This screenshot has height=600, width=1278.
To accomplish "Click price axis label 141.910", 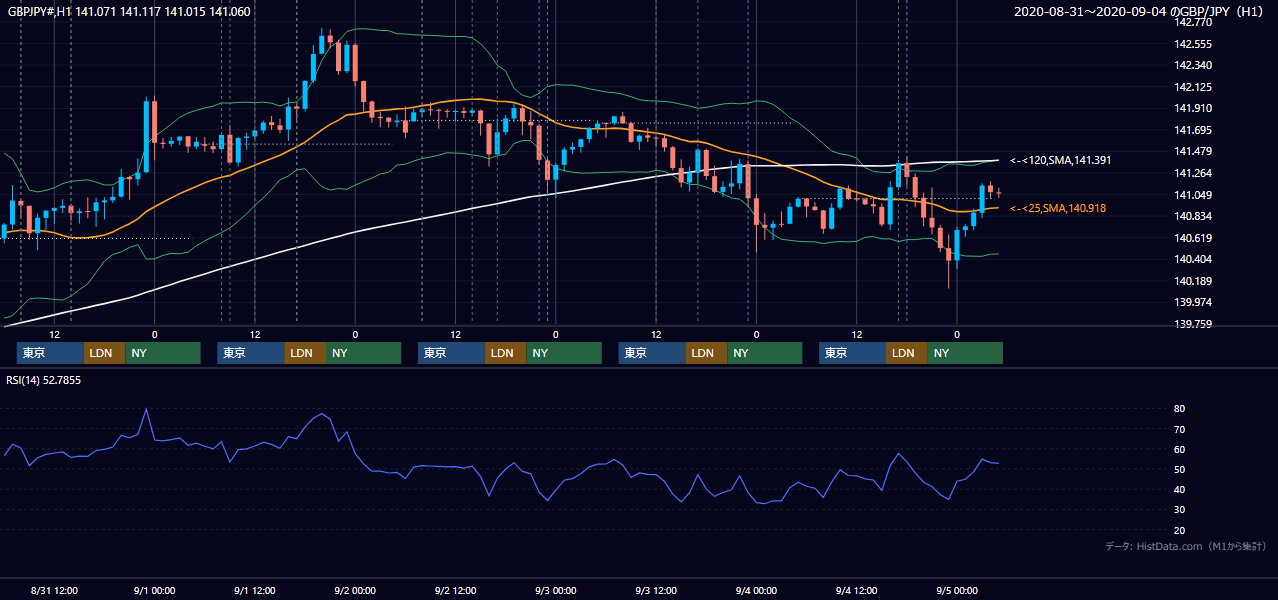I will pyautogui.click(x=1195, y=108).
